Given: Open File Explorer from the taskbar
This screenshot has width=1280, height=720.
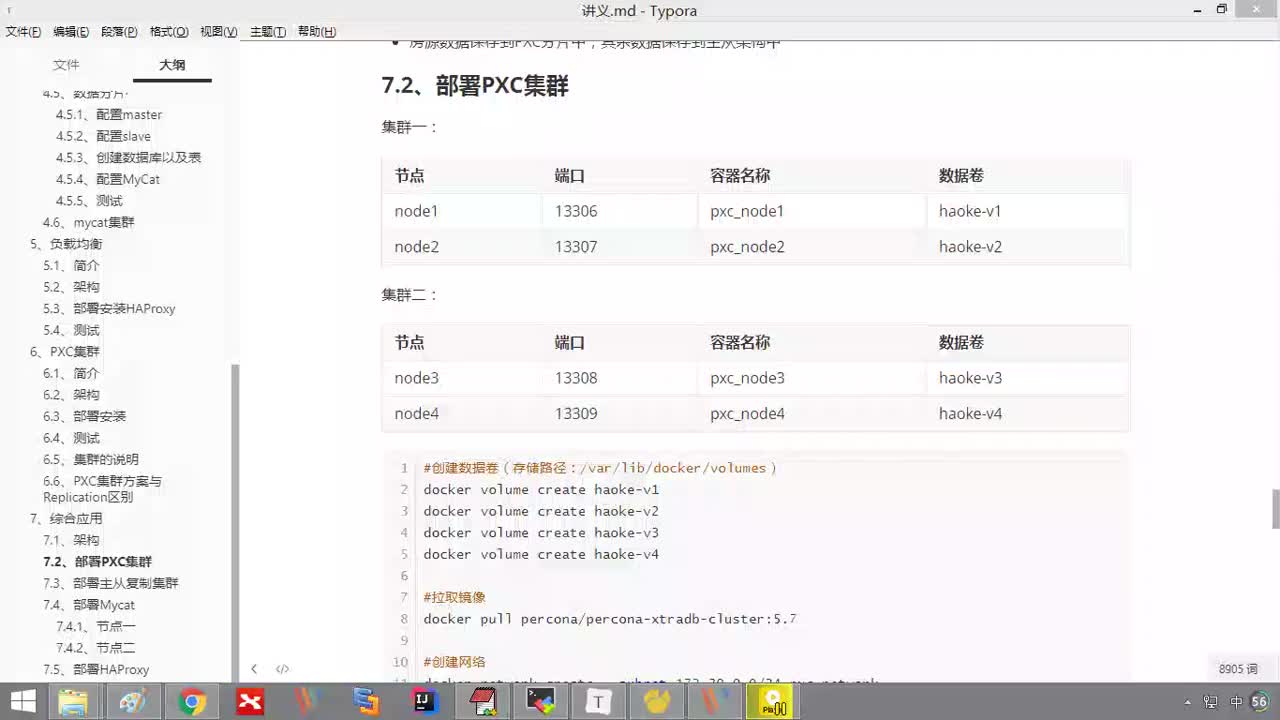Looking at the screenshot, I should click(x=73, y=702).
